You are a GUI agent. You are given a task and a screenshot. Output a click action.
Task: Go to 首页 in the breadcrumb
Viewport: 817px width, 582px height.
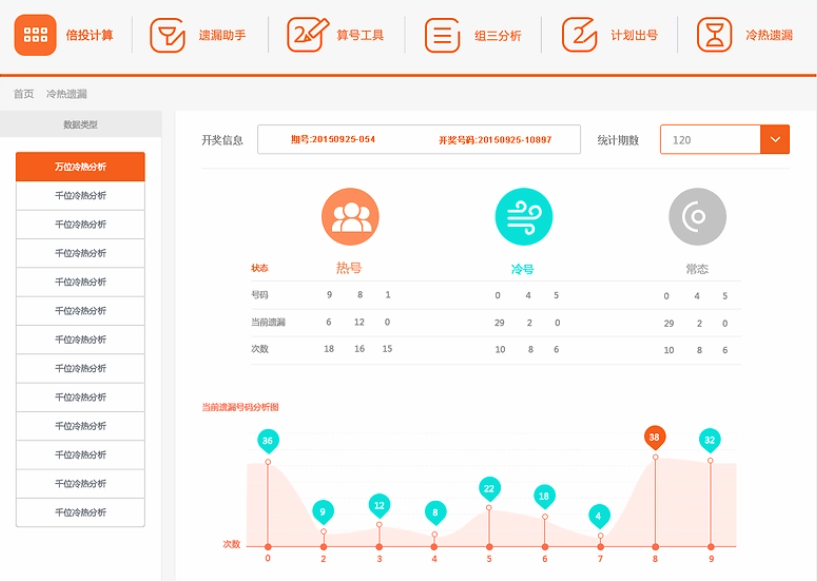pos(23,94)
